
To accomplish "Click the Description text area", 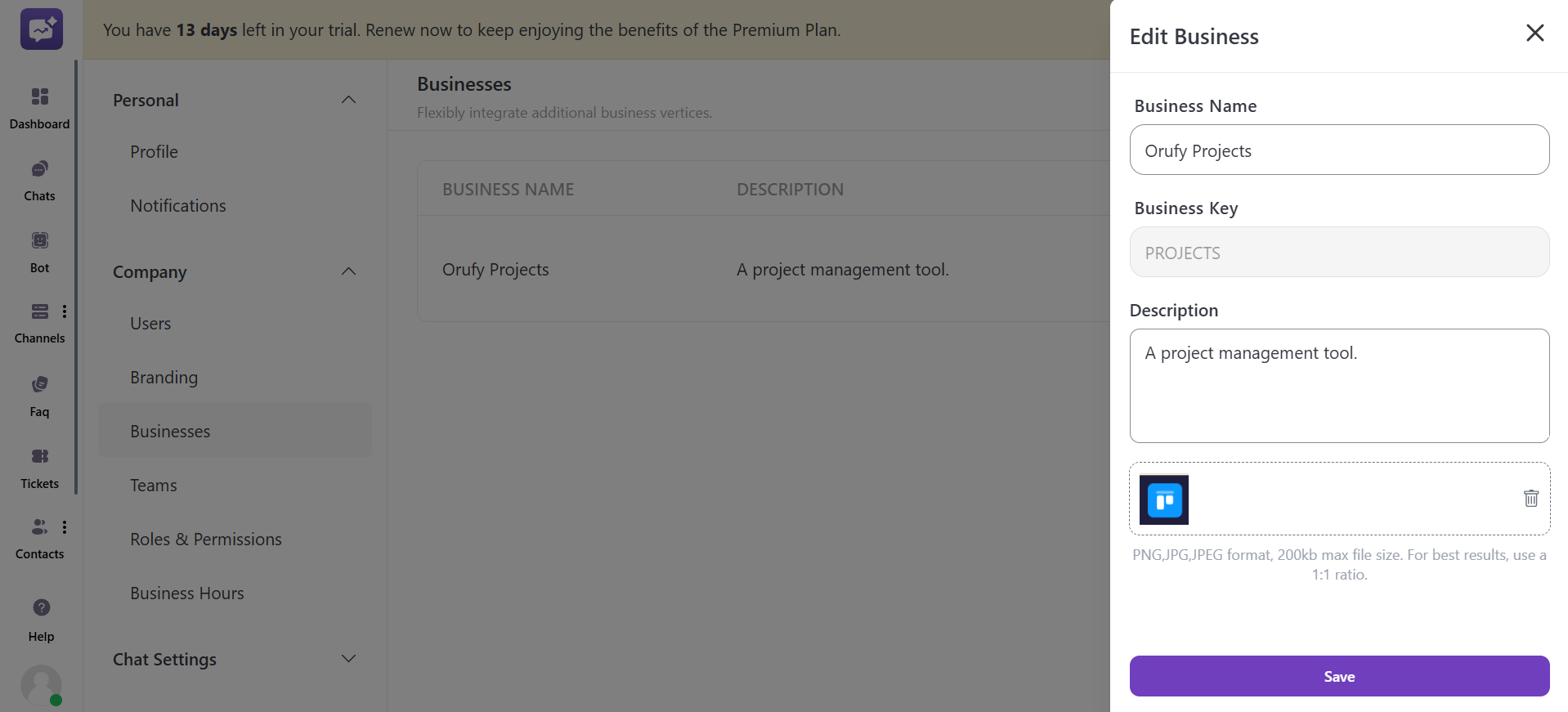I will [1338, 386].
